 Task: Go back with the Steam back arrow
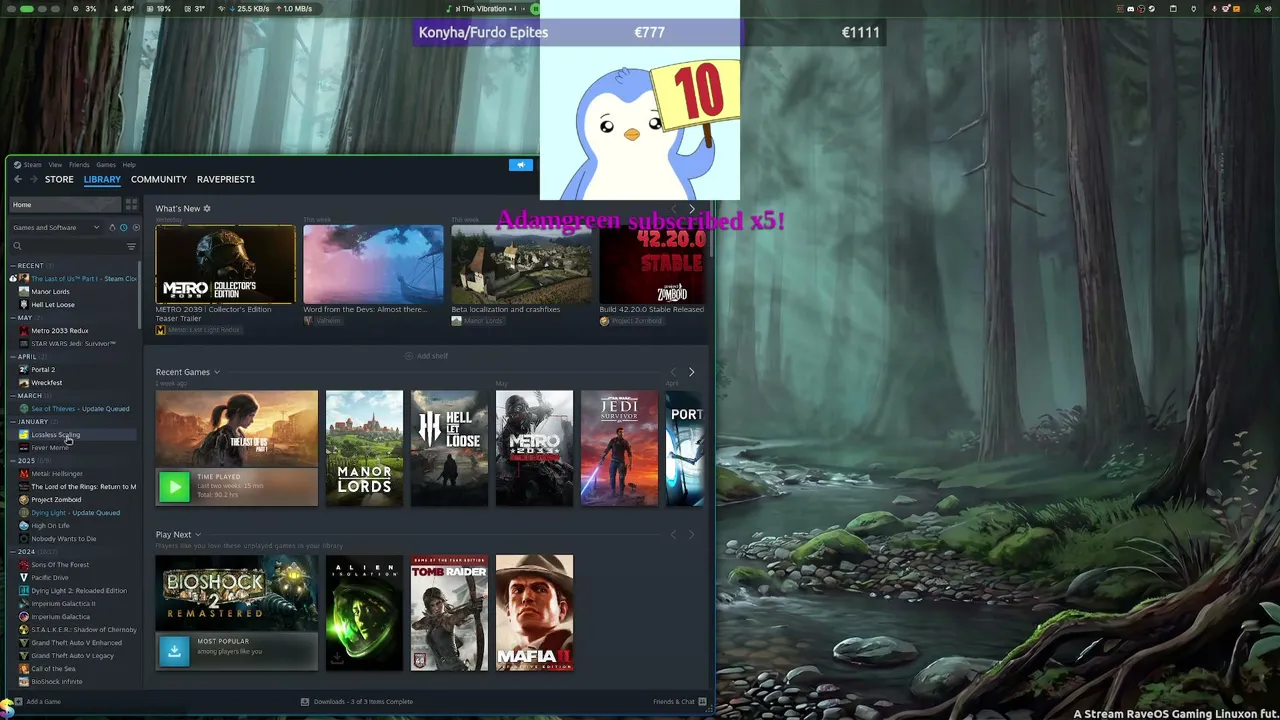pyautogui.click(x=18, y=179)
